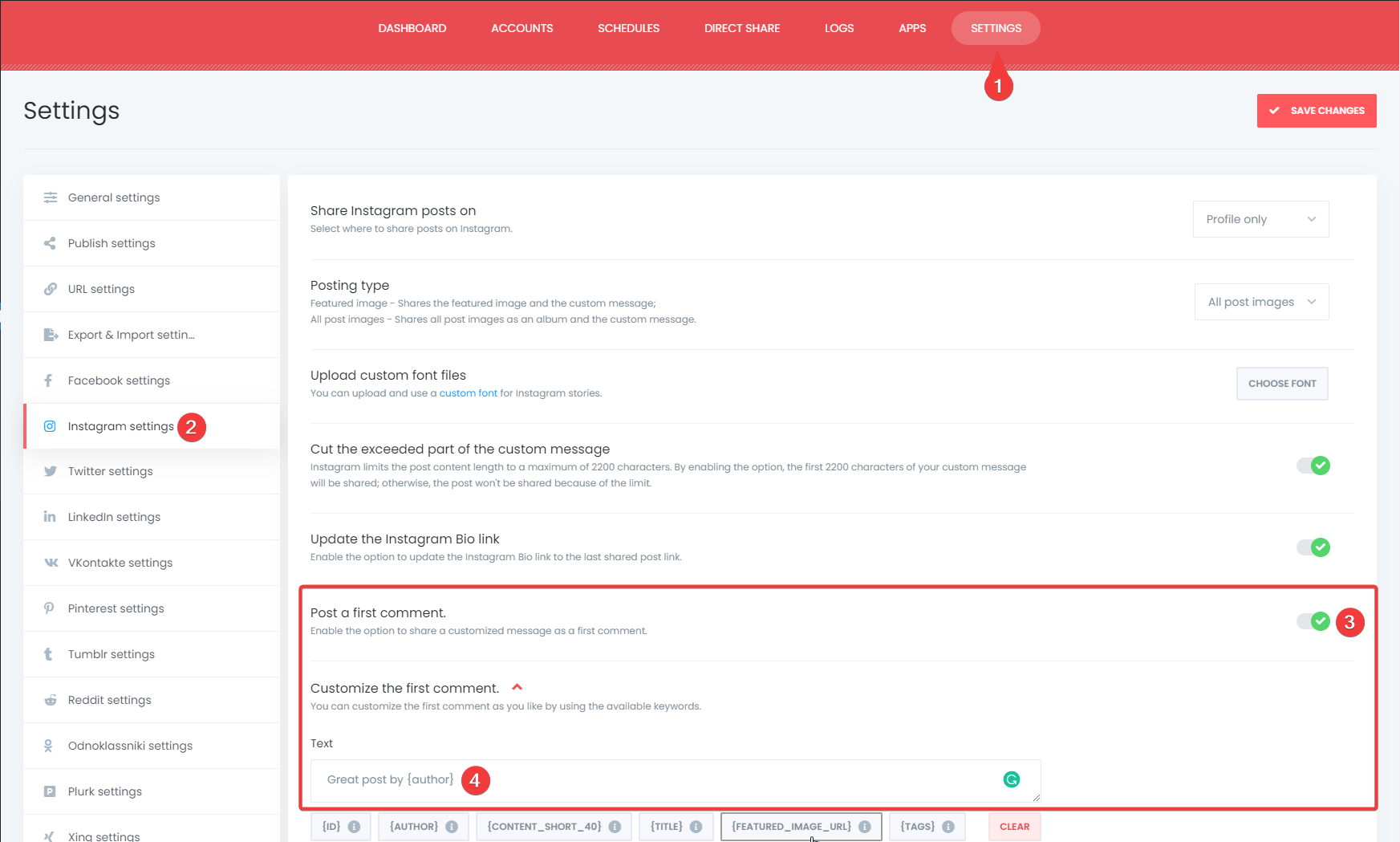Select the Settings tab
This screenshot has width=1400, height=842.
point(996,28)
